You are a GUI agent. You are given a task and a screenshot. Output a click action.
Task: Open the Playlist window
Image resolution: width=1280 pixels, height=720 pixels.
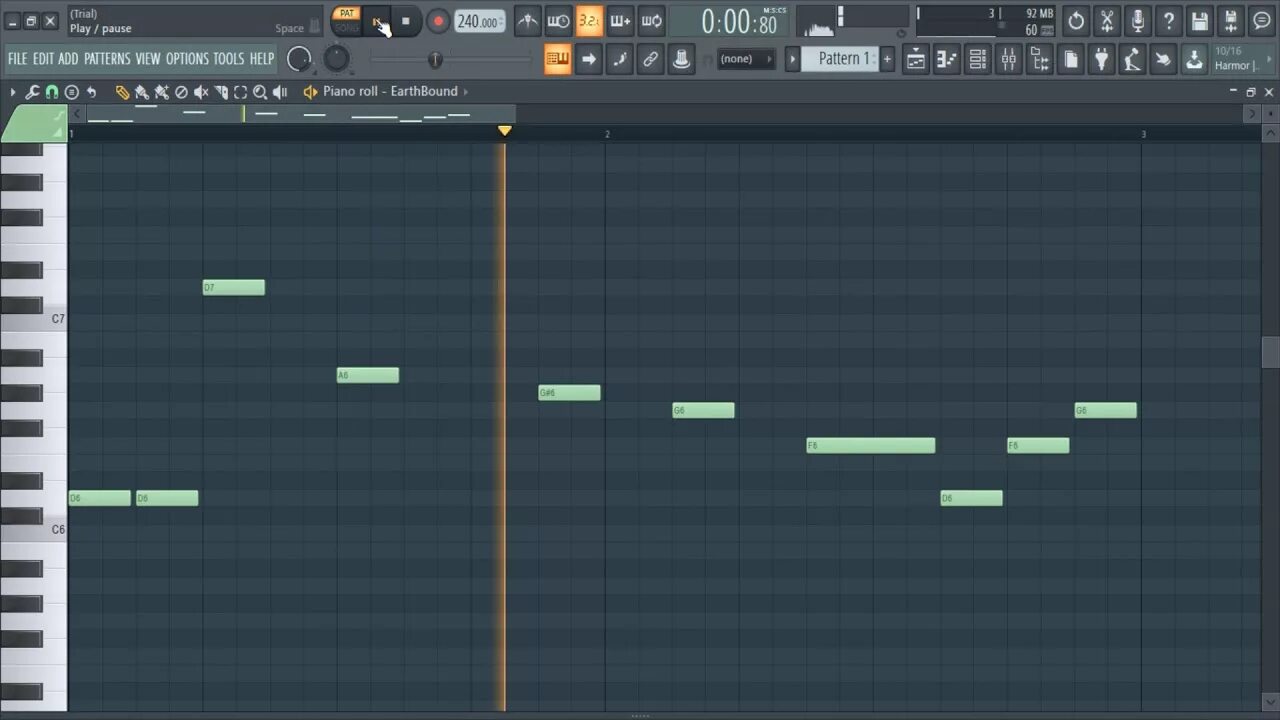click(x=916, y=59)
